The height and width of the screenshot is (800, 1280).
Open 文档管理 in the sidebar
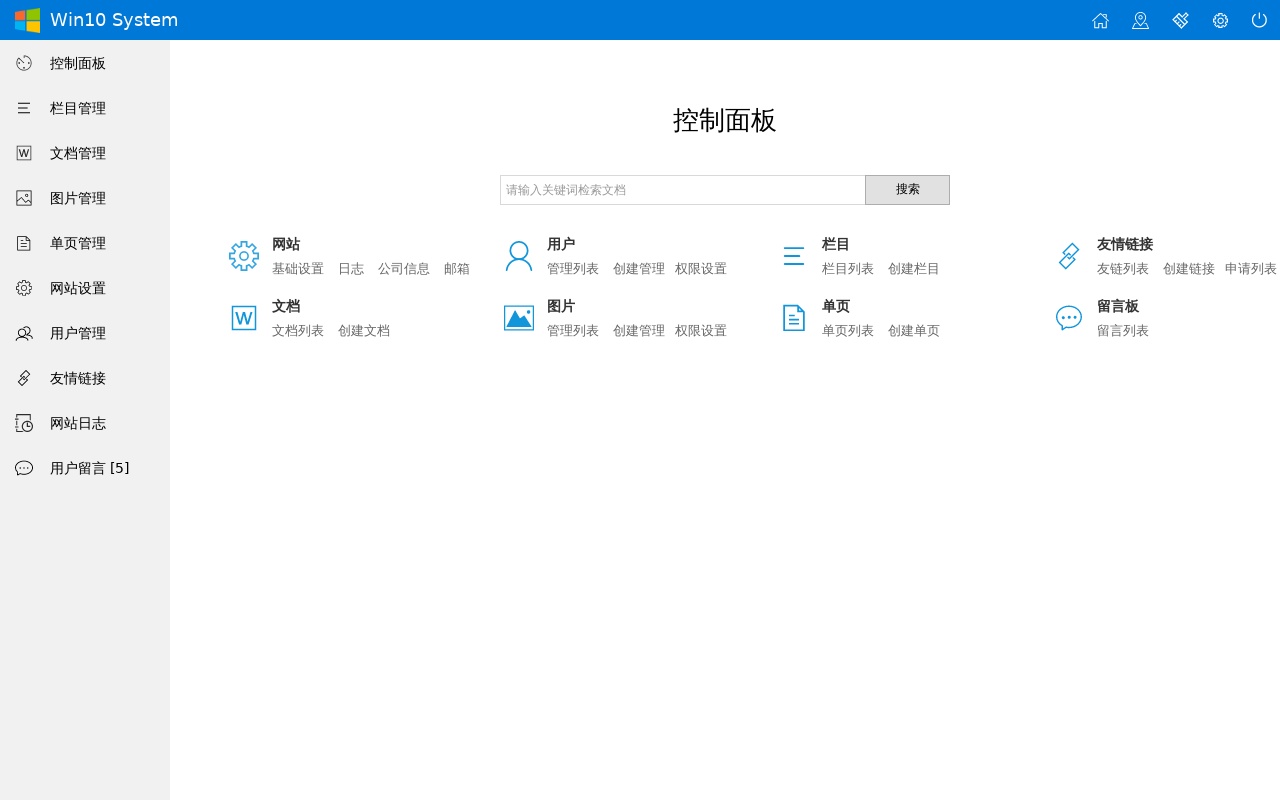pyautogui.click(x=78, y=153)
